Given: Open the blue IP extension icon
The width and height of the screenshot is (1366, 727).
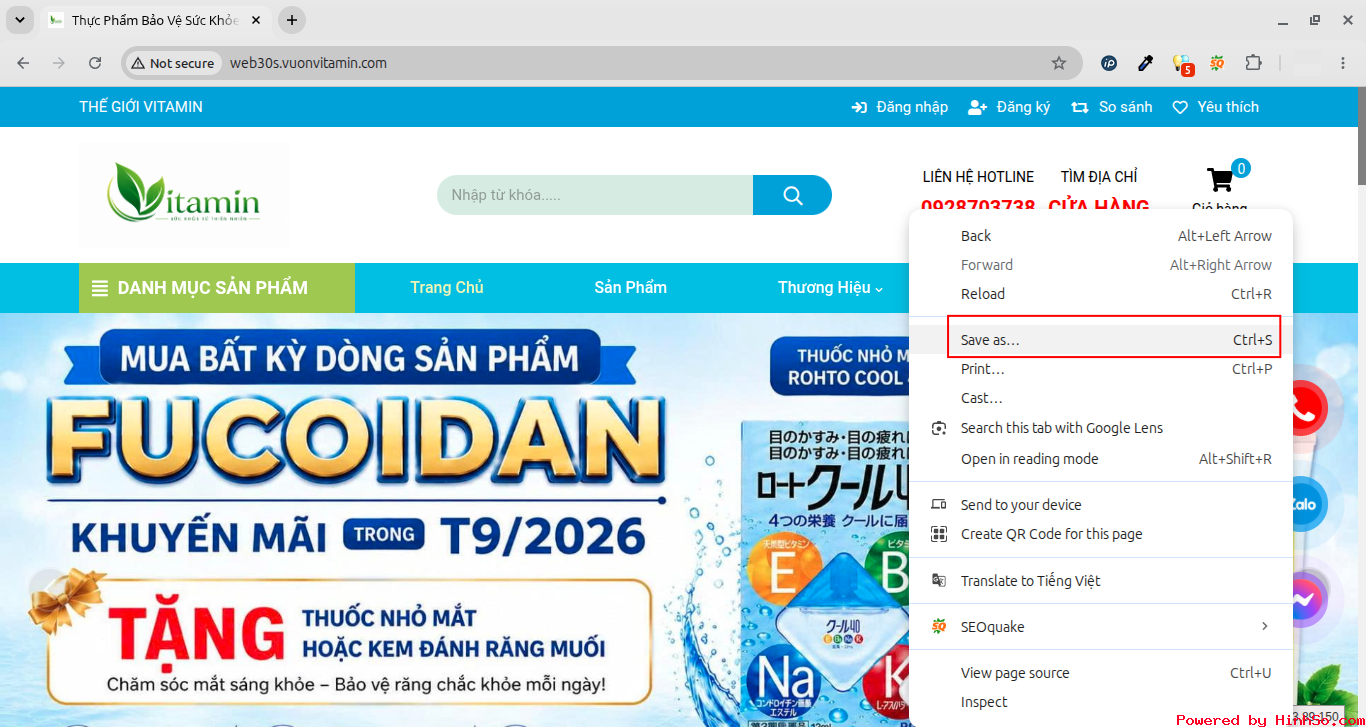Looking at the screenshot, I should tap(1109, 63).
